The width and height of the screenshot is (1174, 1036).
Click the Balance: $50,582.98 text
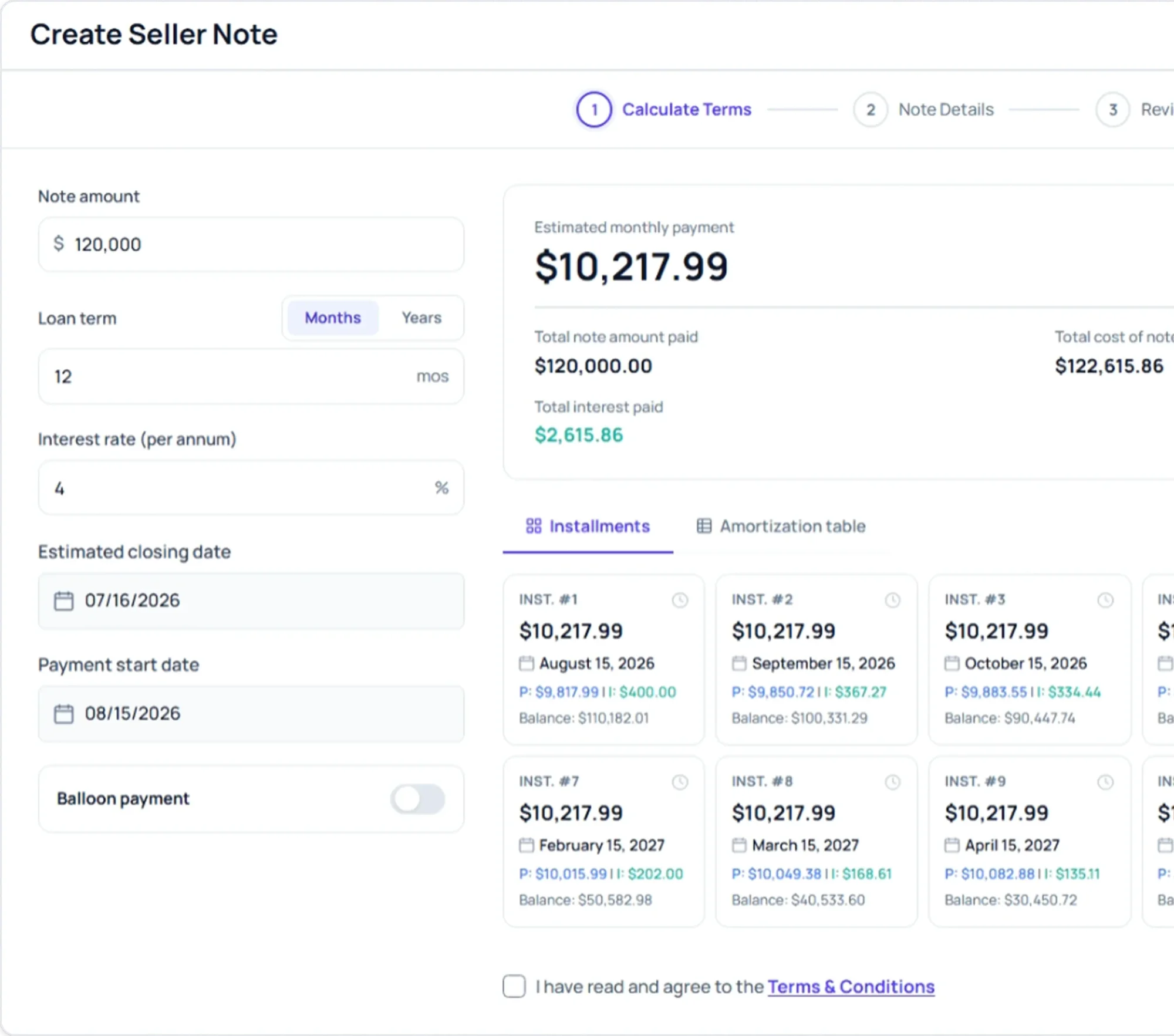[x=585, y=900]
